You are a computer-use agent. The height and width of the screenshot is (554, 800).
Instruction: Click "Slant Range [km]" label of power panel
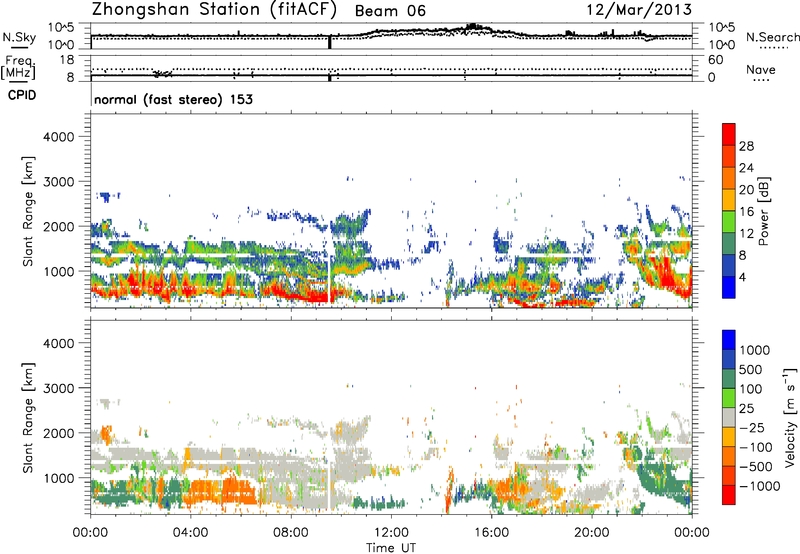(28, 211)
